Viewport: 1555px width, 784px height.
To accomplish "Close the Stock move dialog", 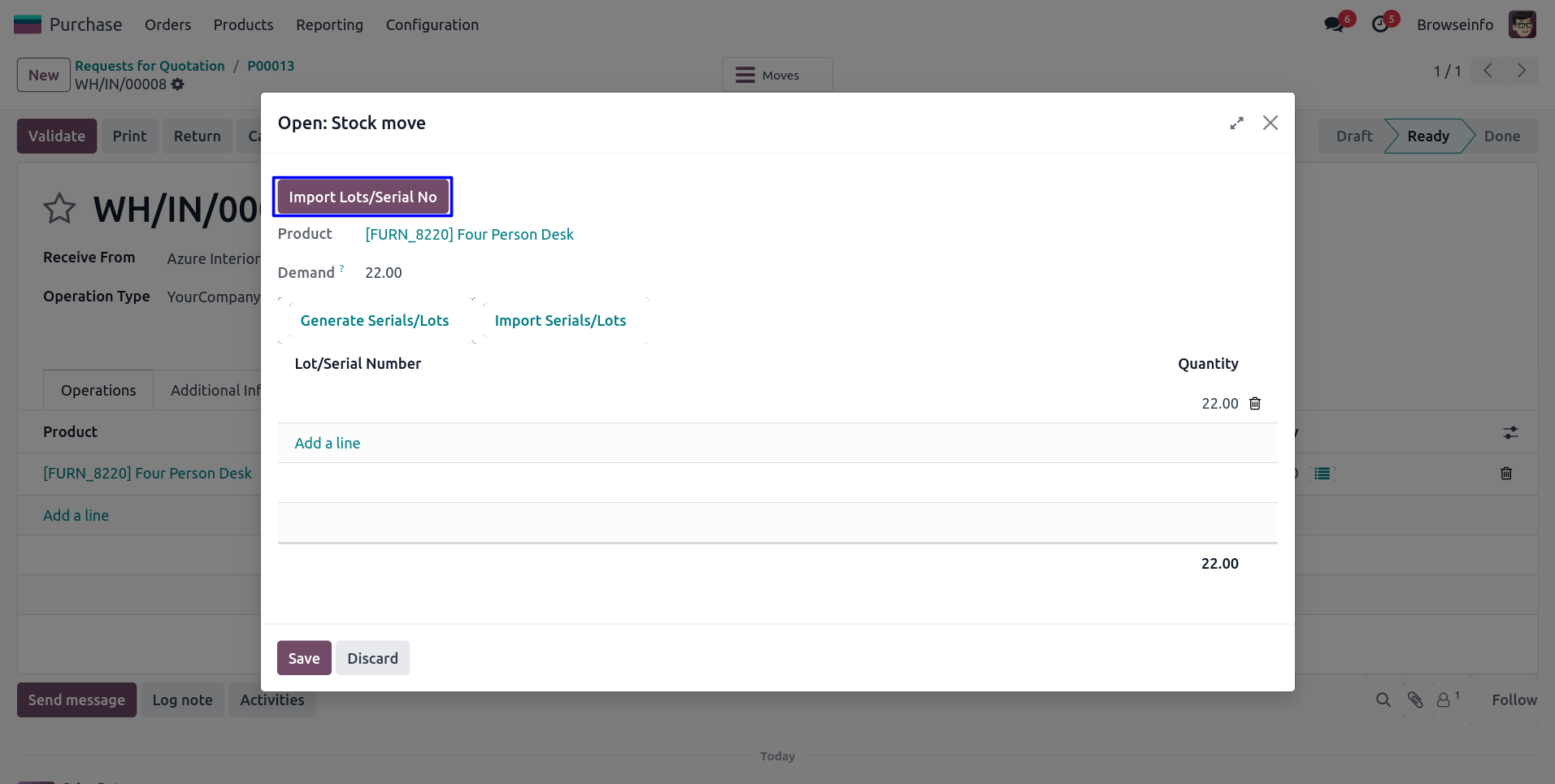I will click(x=1270, y=123).
